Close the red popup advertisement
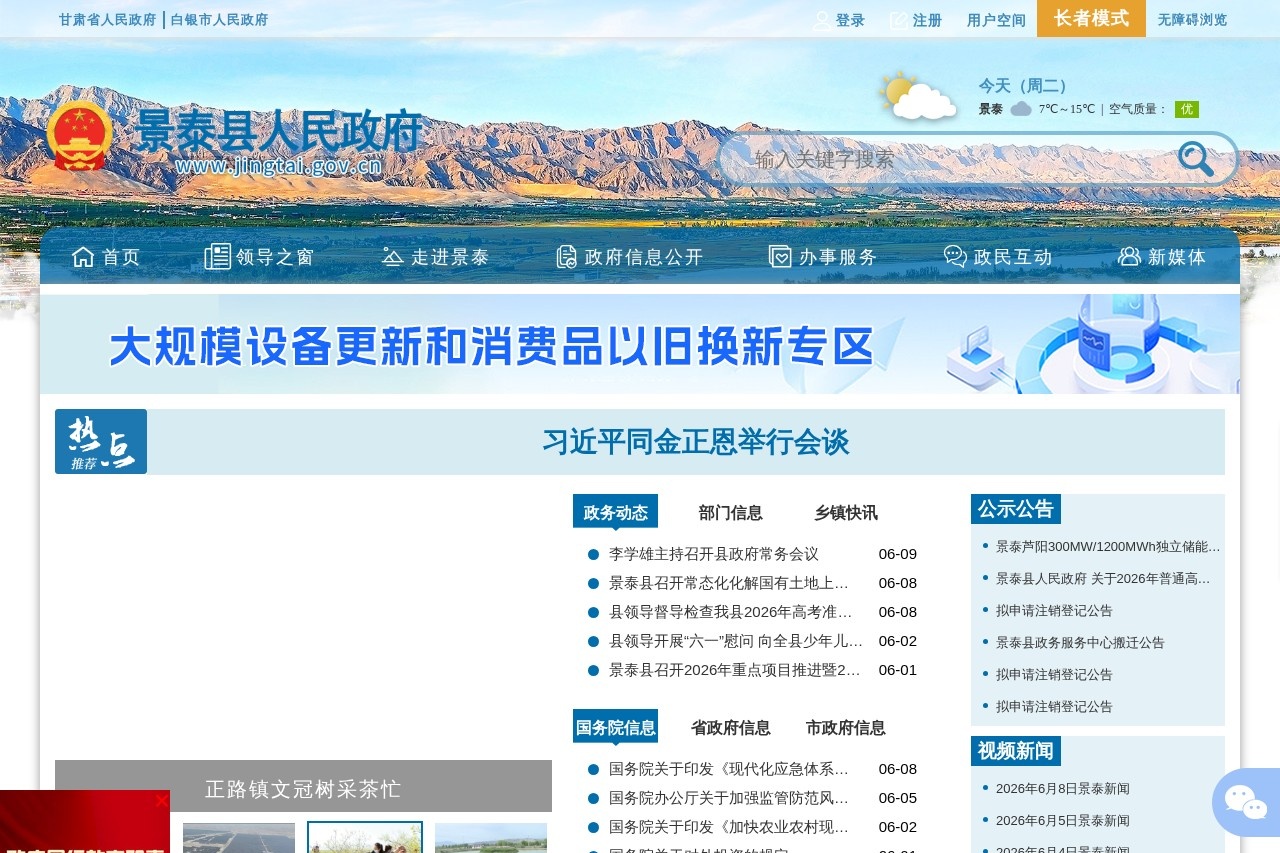 [161, 800]
